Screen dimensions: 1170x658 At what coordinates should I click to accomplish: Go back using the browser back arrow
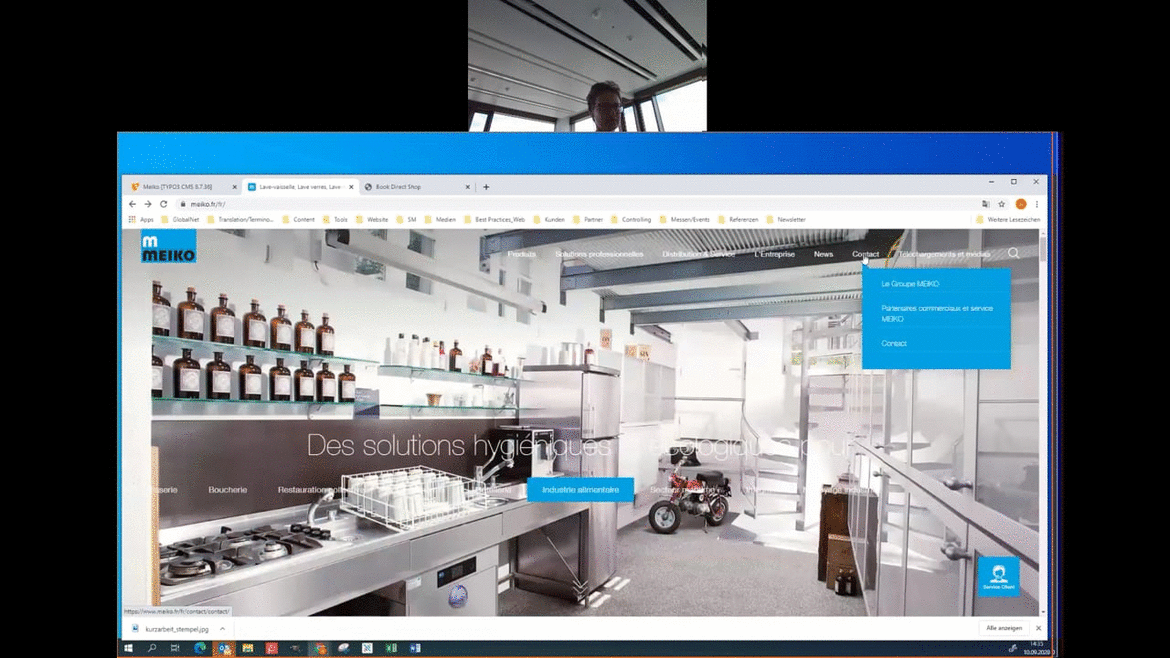tap(132, 204)
